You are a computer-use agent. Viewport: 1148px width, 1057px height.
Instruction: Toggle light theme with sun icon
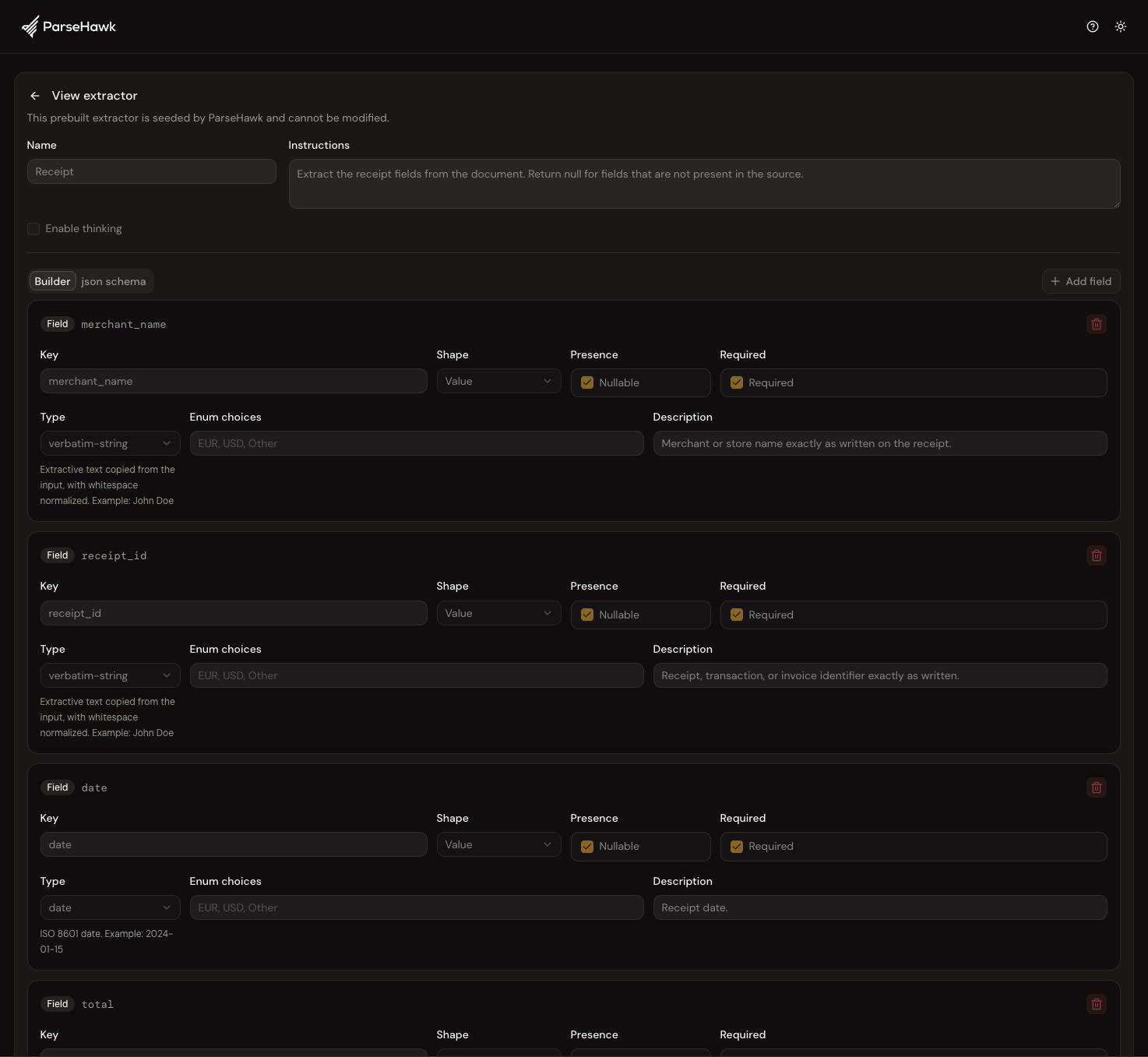pos(1121,26)
